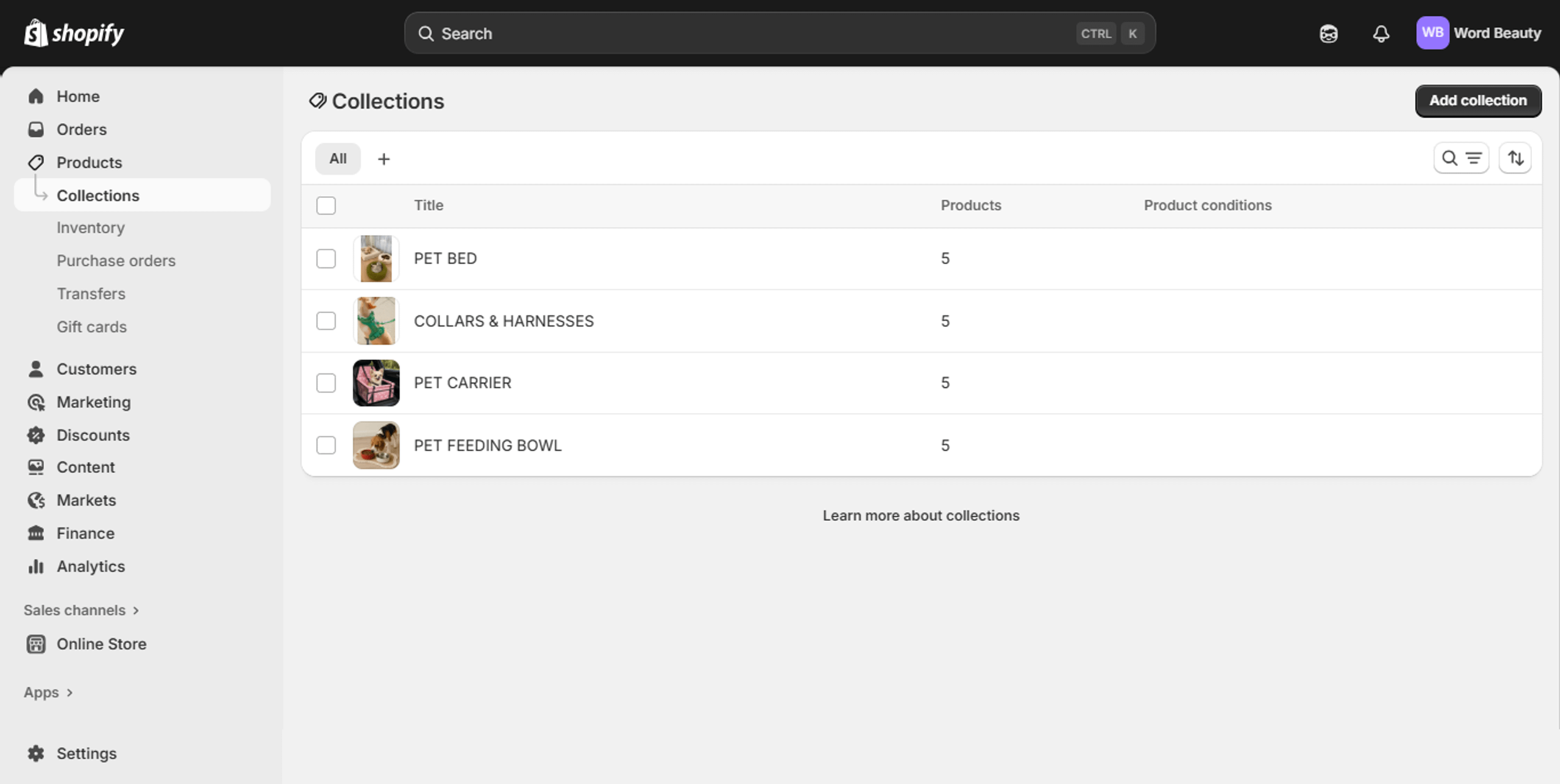Check the COLLARS & HARNESSES checkbox
This screenshot has height=784, width=1560.
(x=326, y=320)
